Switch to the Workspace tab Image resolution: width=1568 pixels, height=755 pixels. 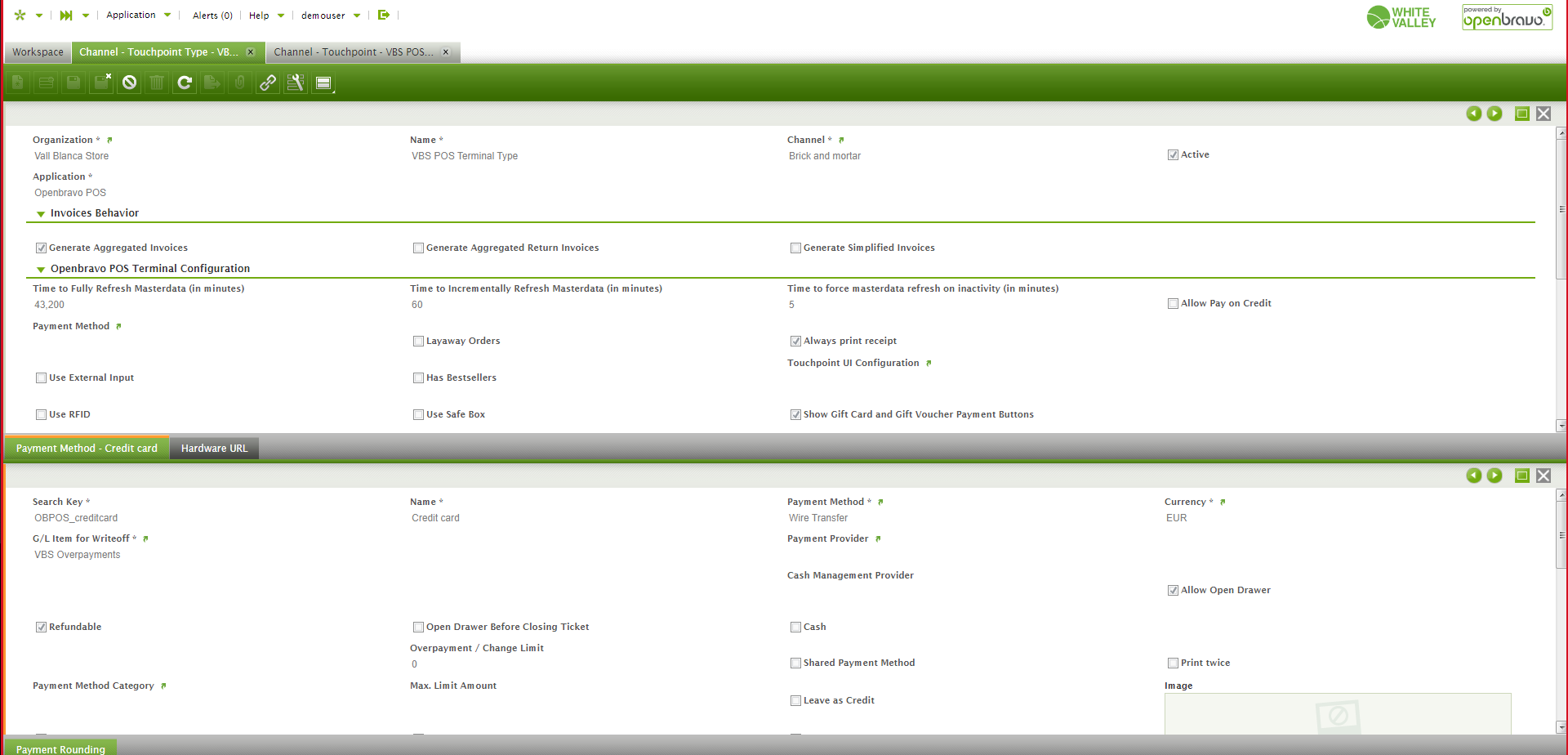[38, 52]
